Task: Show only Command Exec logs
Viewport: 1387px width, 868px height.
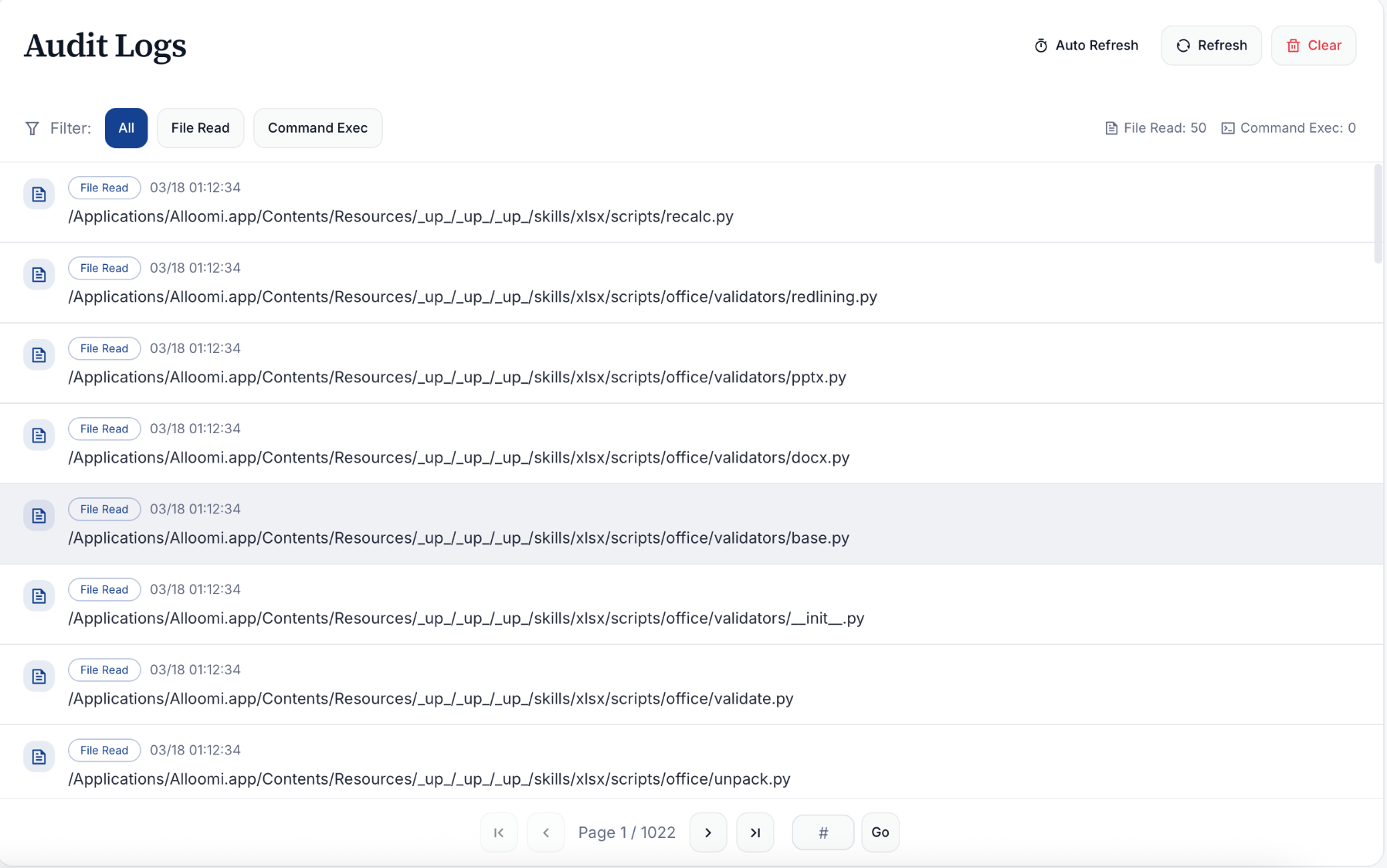Action: (x=317, y=128)
